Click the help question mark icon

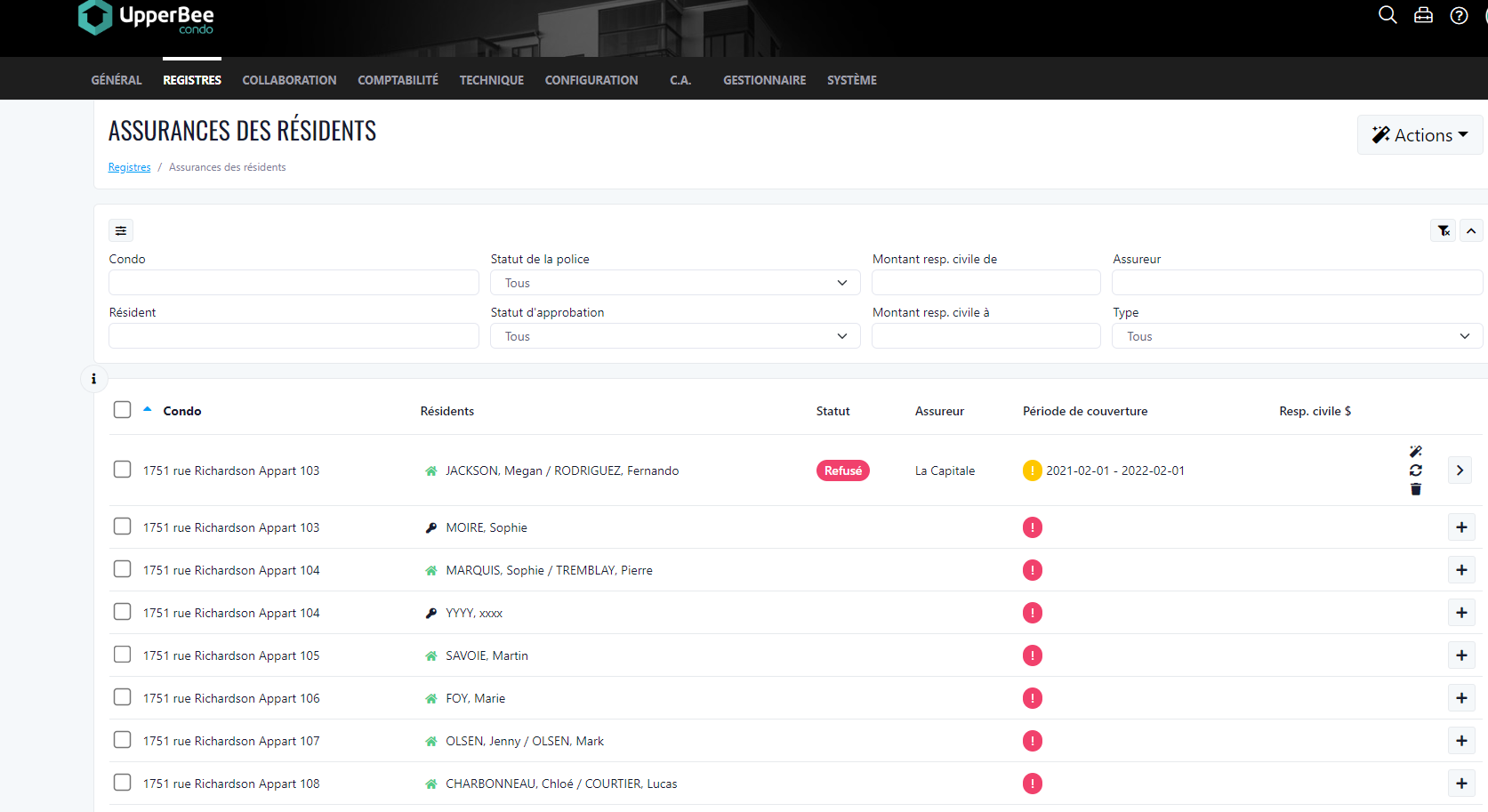(x=1459, y=15)
